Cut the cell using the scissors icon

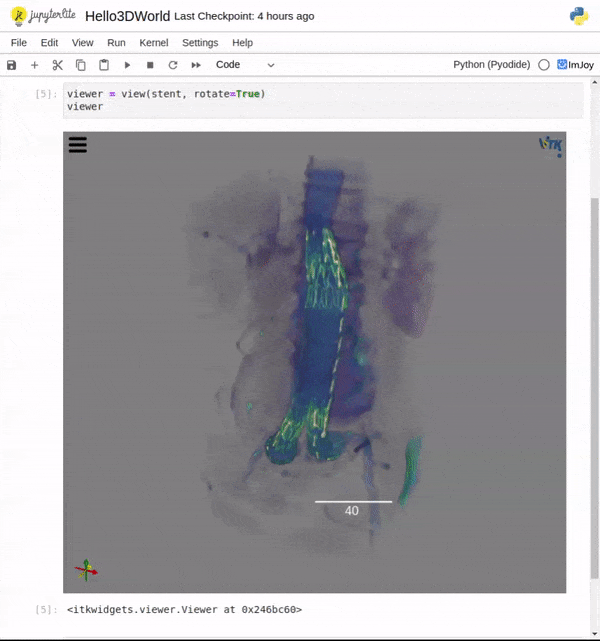[x=57, y=65]
